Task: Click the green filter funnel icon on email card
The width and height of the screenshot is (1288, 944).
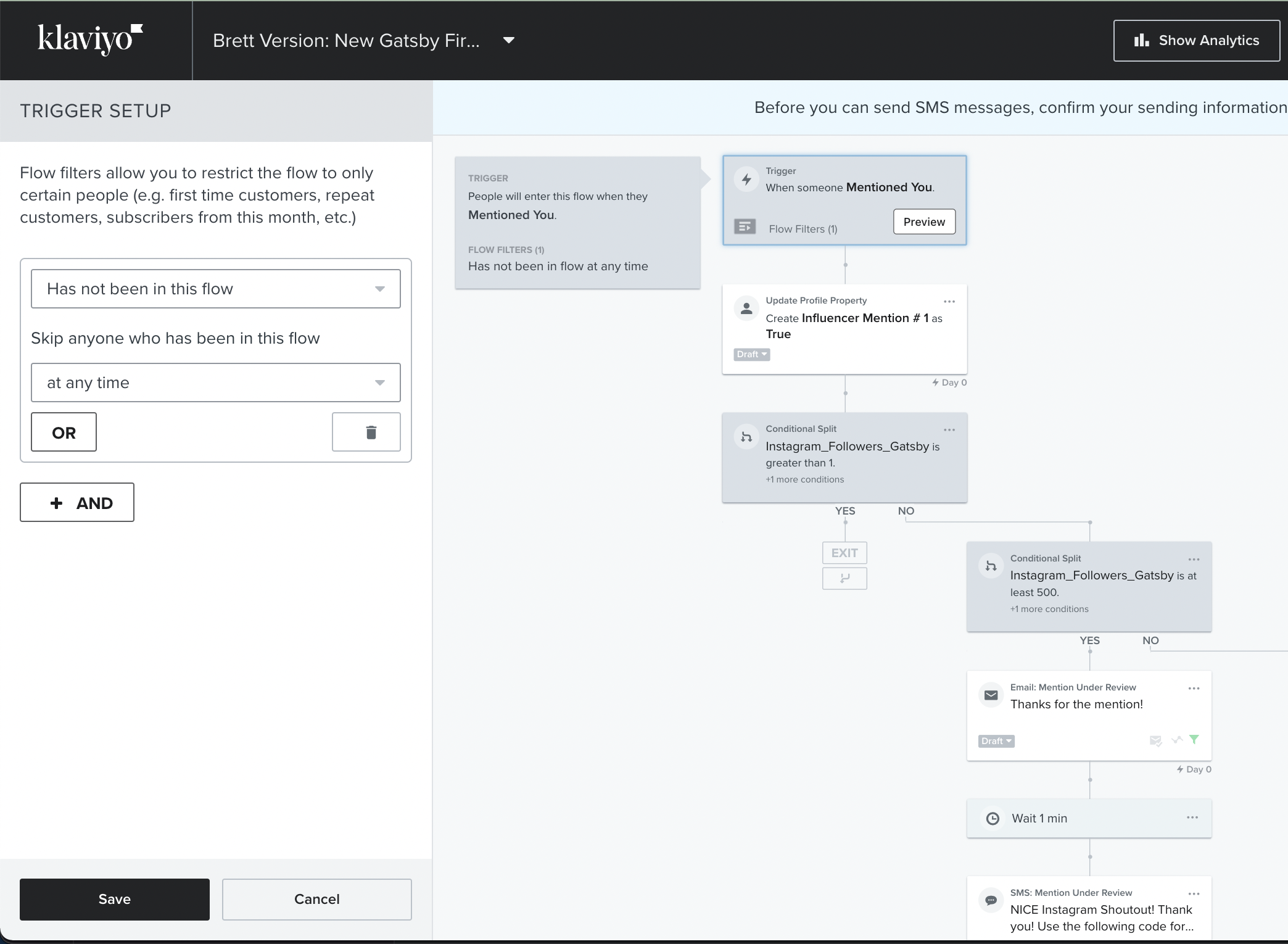Action: (x=1194, y=739)
